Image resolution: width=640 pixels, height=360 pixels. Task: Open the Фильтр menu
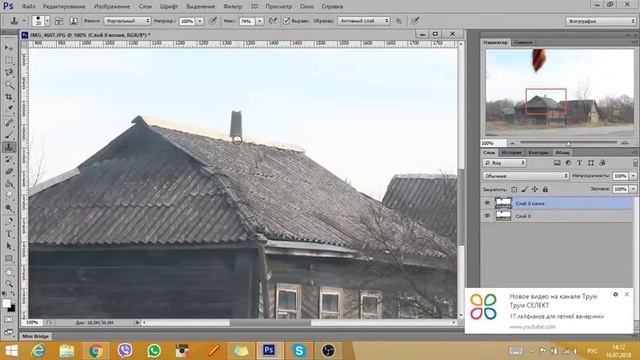(x=233, y=7)
